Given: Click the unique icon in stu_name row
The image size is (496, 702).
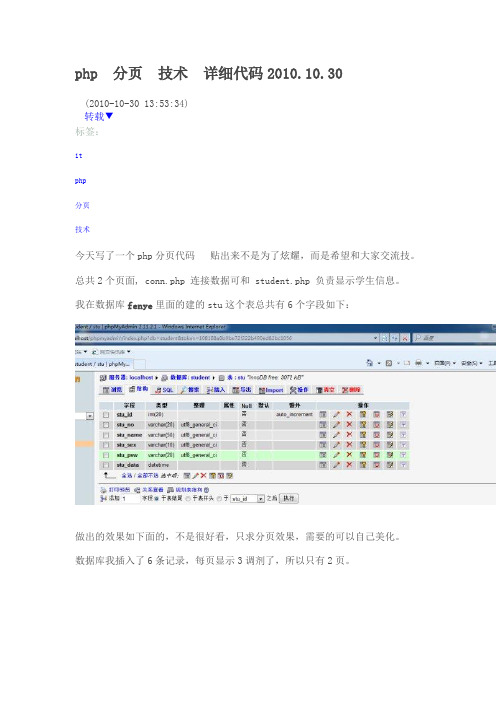Looking at the screenshot, I should pos(376,435).
